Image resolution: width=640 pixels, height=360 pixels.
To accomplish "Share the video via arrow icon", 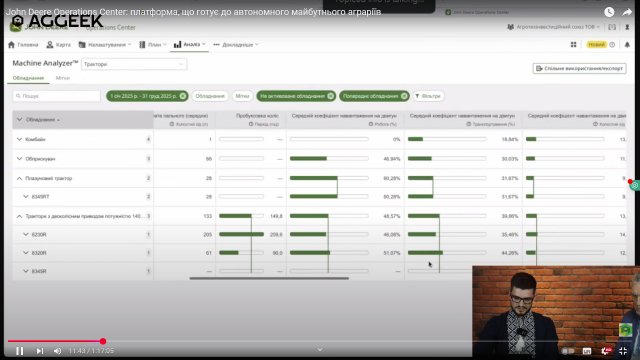I will point(627,12).
